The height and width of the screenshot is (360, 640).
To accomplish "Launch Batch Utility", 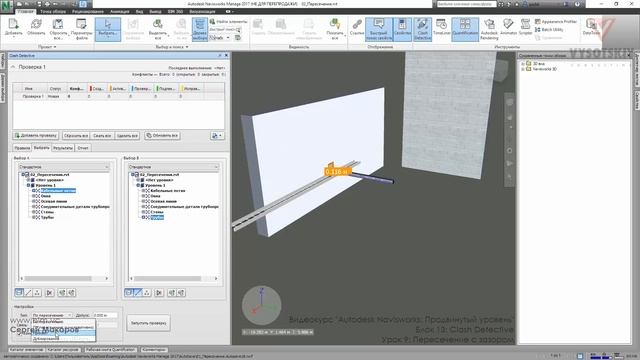I will click(x=549, y=29).
